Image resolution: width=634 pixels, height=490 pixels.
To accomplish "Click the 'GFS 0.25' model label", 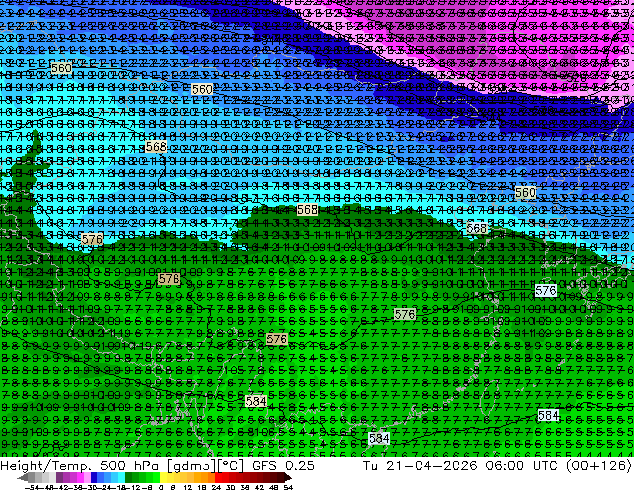I will point(283,466).
